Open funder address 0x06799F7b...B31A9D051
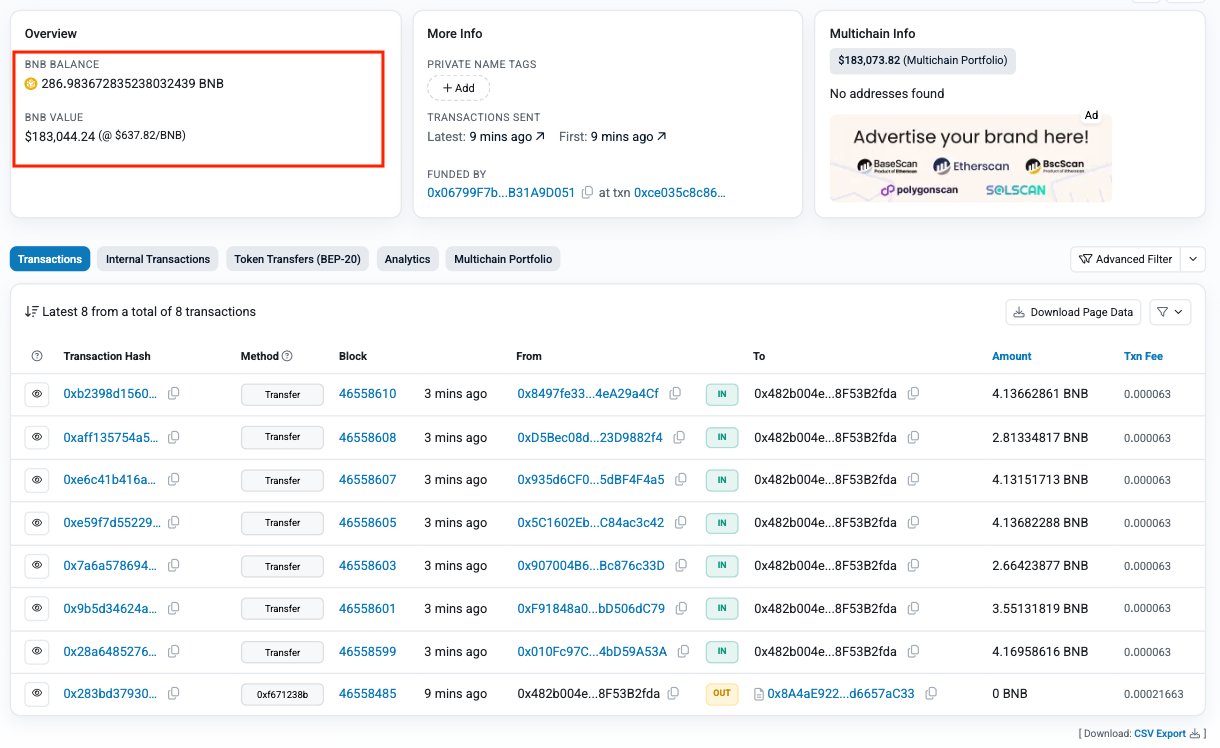The width and height of the screenshot is (1220, 748). tap(501, 192)
